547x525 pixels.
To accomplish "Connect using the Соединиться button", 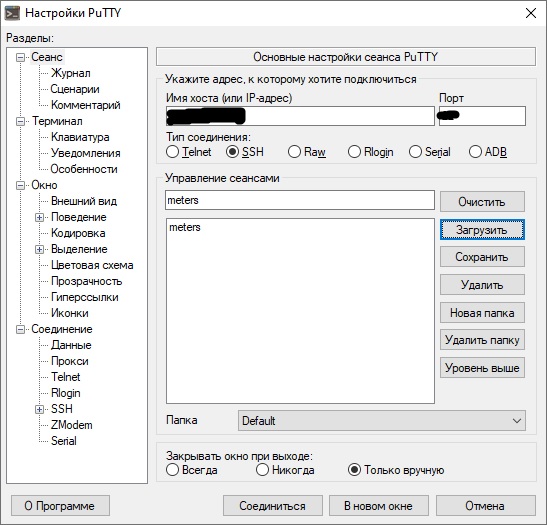I will [x=272, y=506].
